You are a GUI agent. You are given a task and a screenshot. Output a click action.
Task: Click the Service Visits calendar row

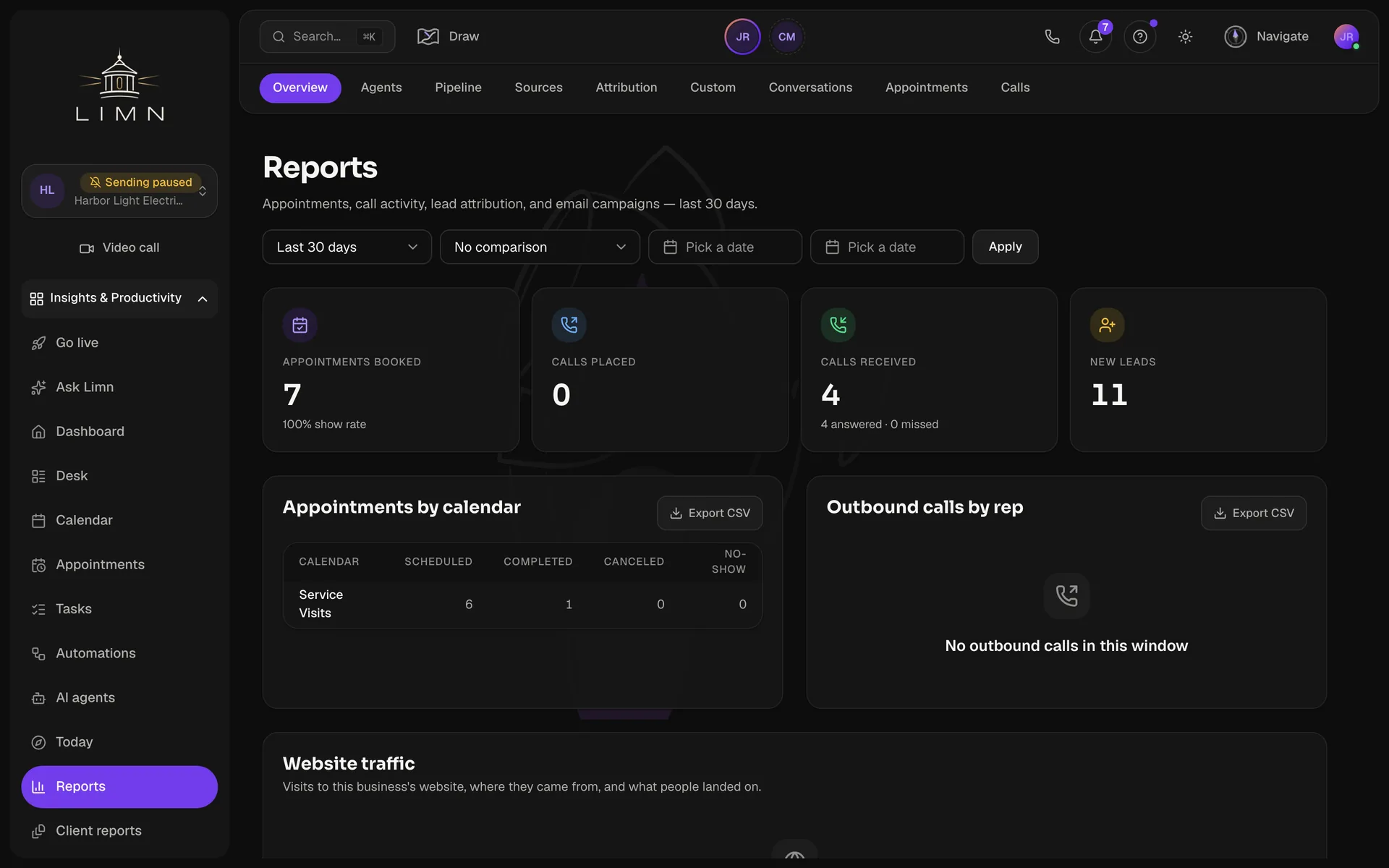[522, 604]
